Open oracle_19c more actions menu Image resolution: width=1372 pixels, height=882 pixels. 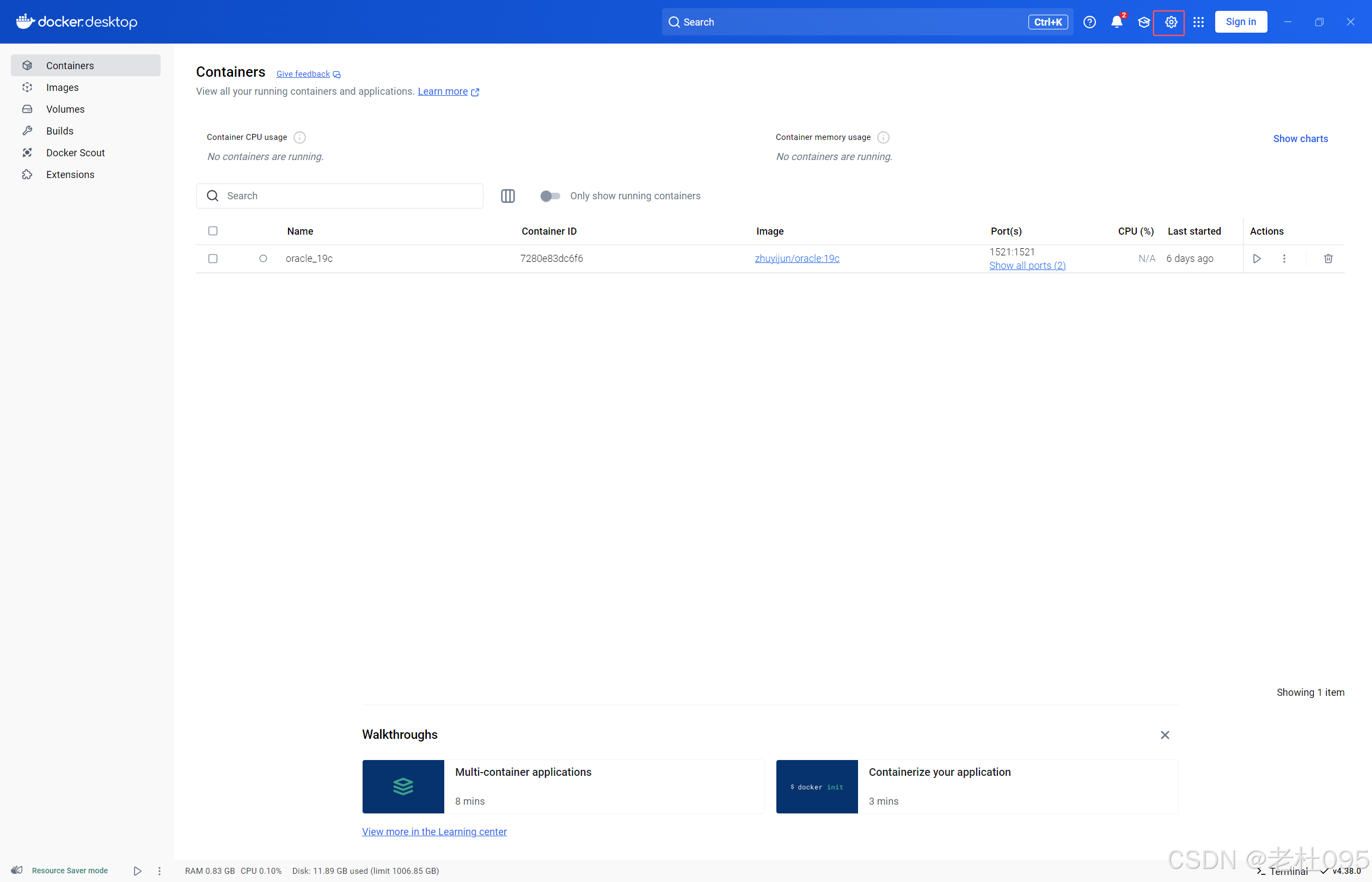[1284, 258]
